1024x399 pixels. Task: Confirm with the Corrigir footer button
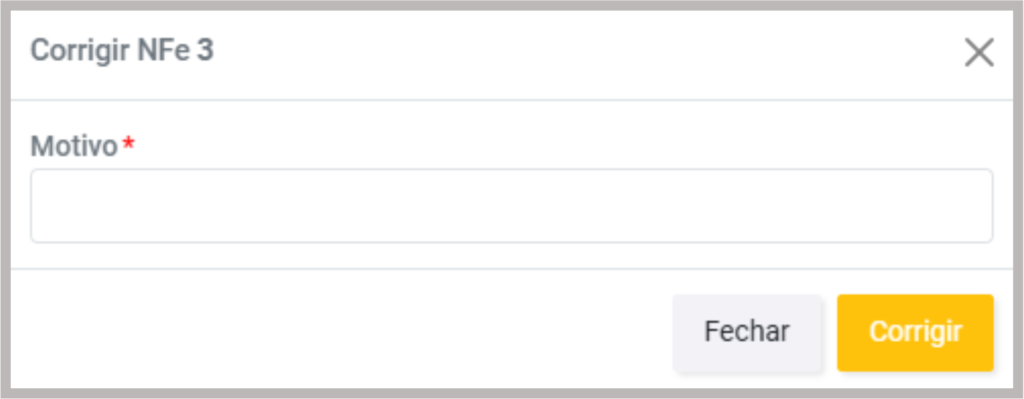(915, 332)
